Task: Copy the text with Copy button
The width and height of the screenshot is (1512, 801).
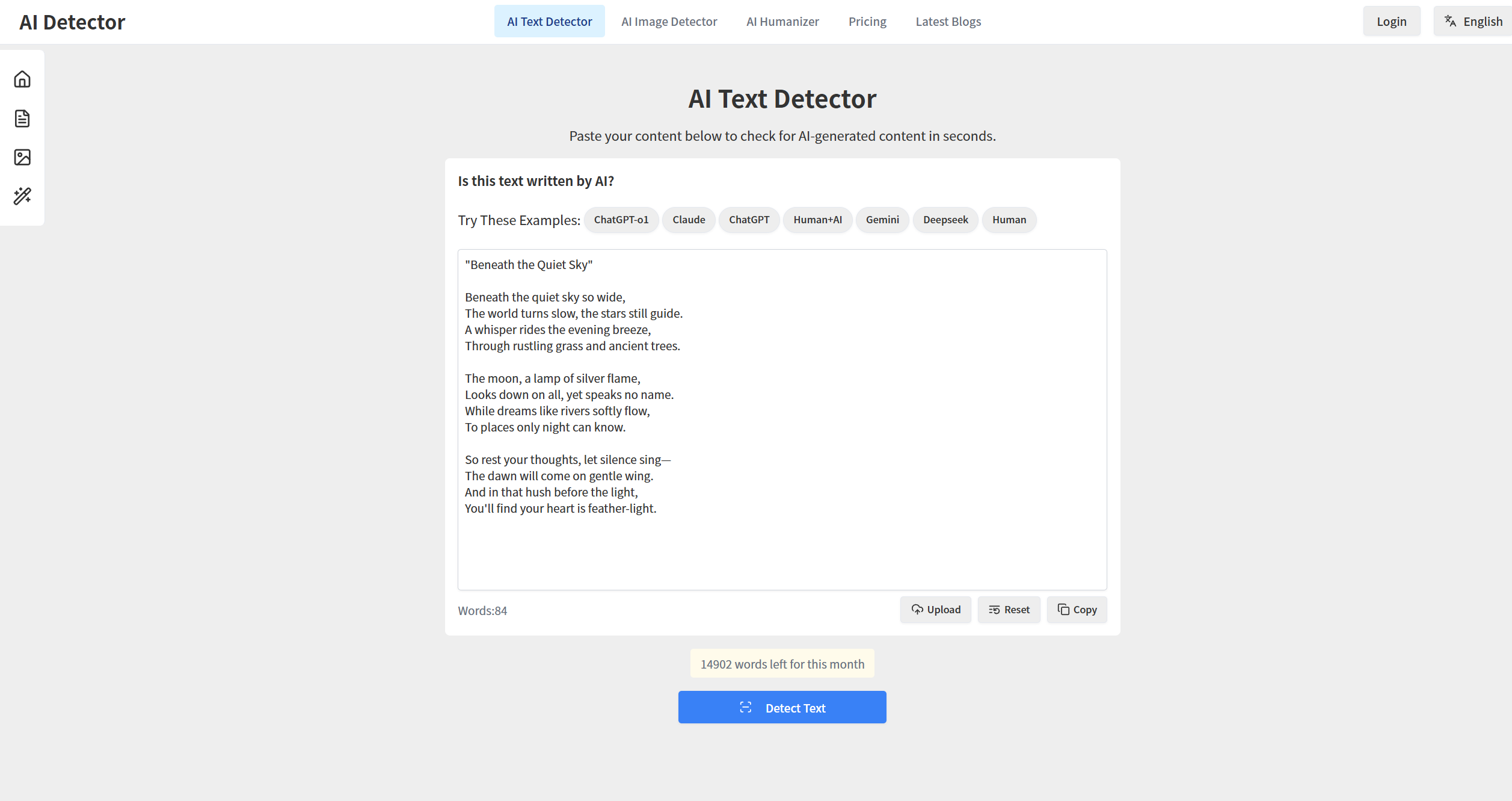Action: click(1077, 610)
